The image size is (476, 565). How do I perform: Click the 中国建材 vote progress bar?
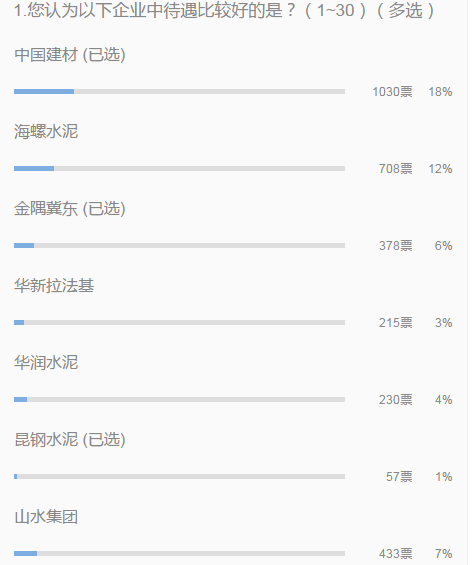(x=179, y=92)
